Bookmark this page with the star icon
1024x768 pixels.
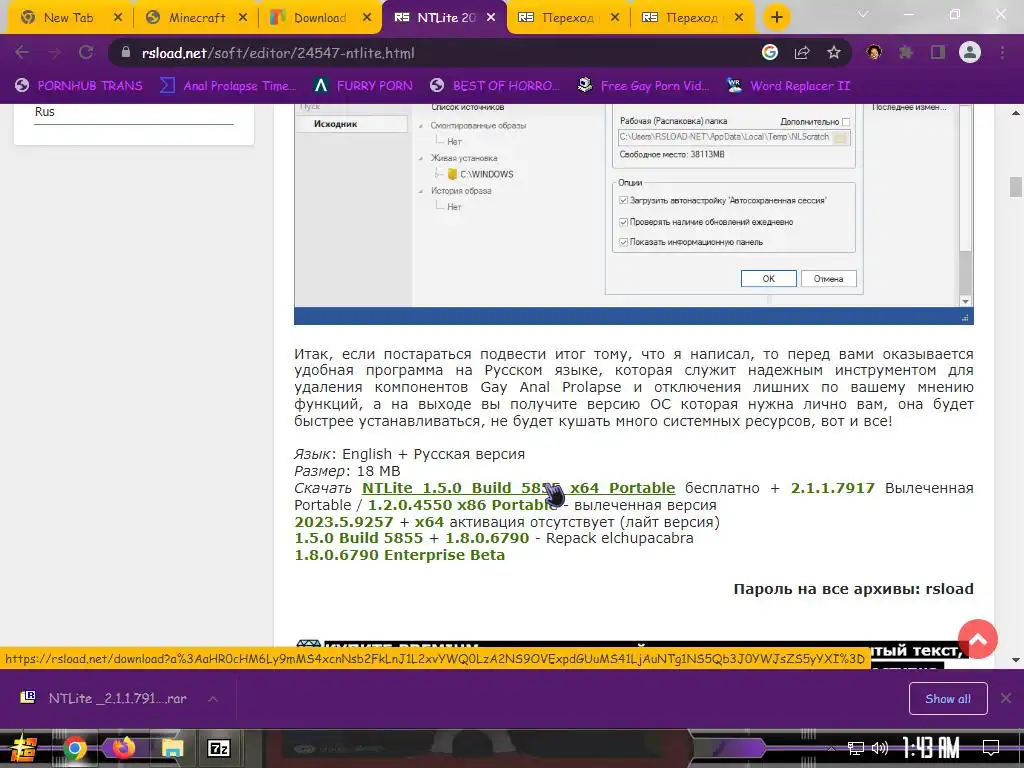[x=834, y=53]
